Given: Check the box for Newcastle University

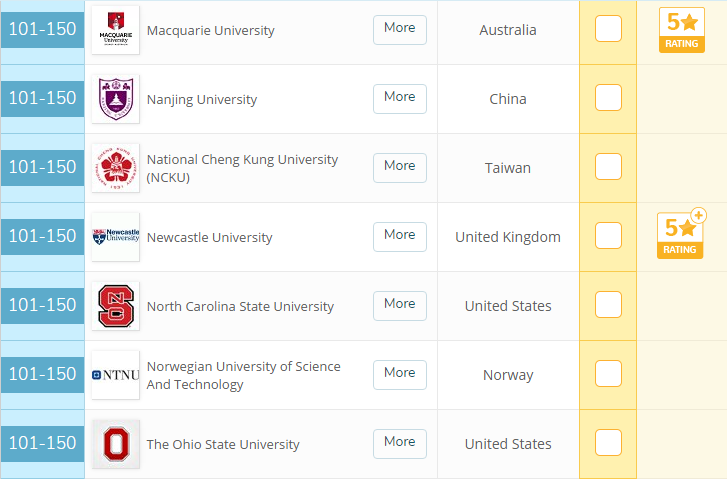Looking at the screenshot, I should [608, 236].
